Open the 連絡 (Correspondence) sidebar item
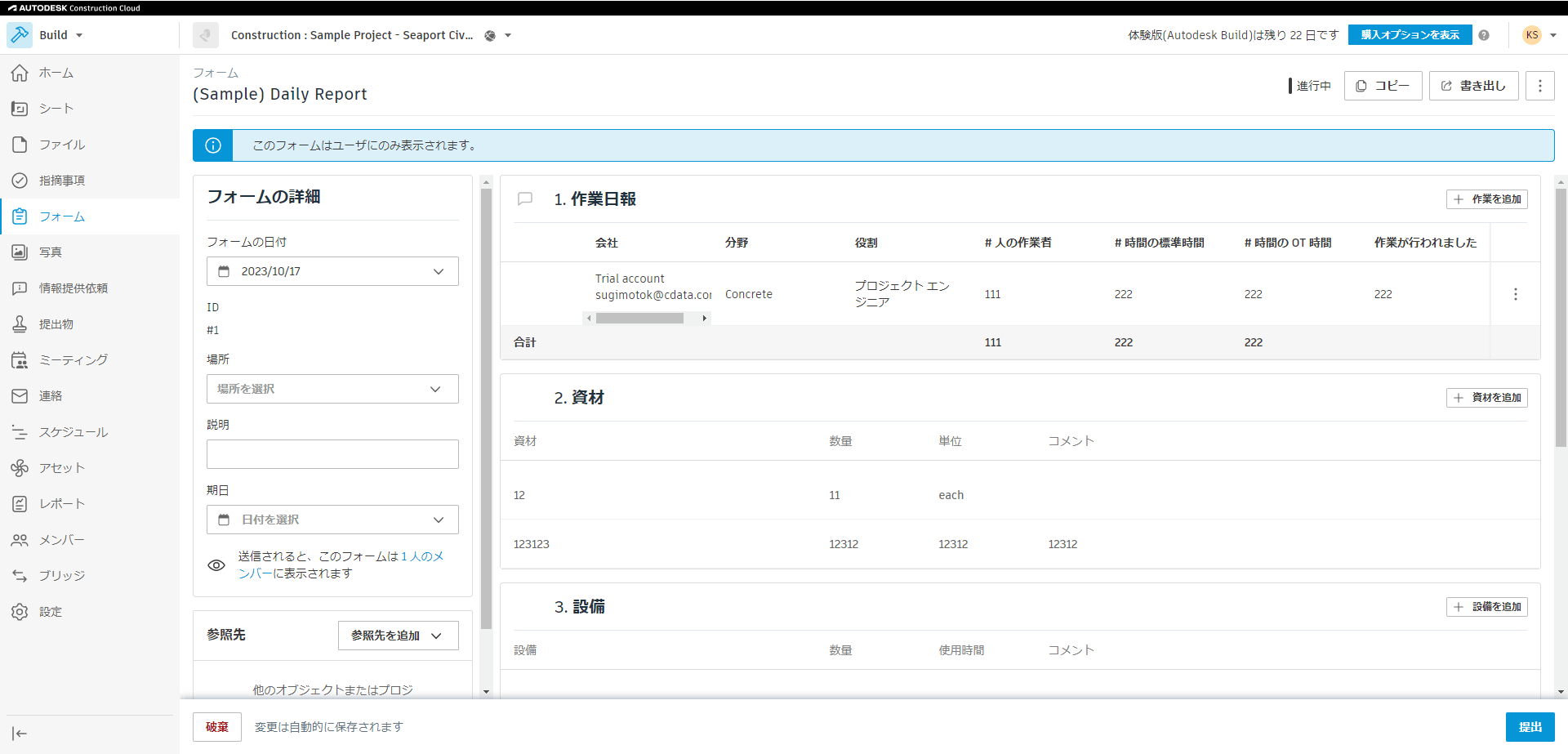This screenshot has height=754, width=1568. pyautogui.click(x=90, y=396)
